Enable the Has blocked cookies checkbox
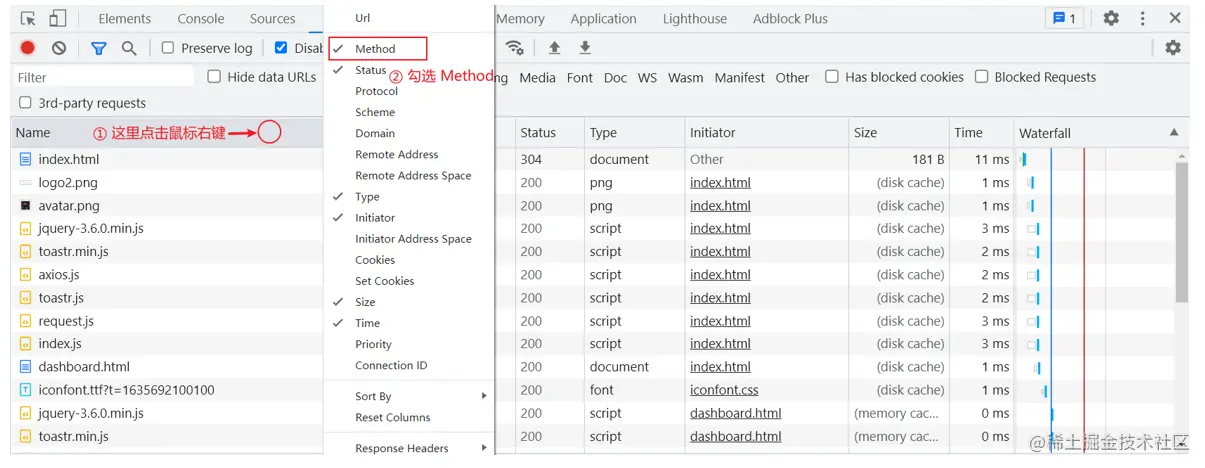The image size is (1205, 468). 832,77
